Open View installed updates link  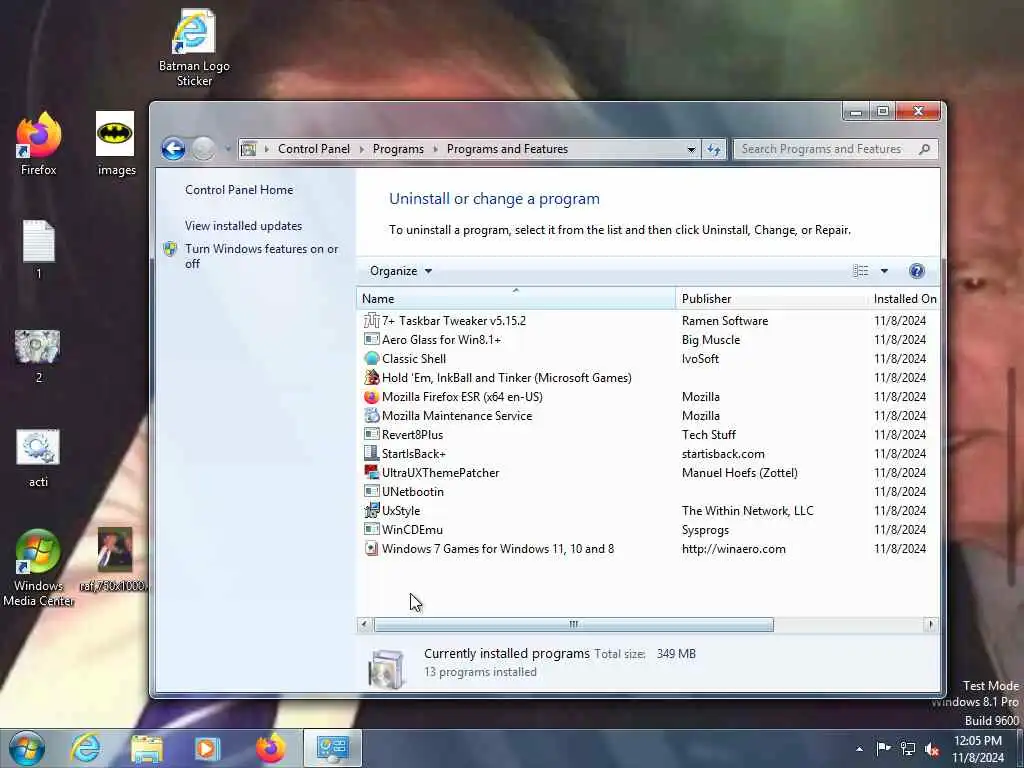pos(243,226)
